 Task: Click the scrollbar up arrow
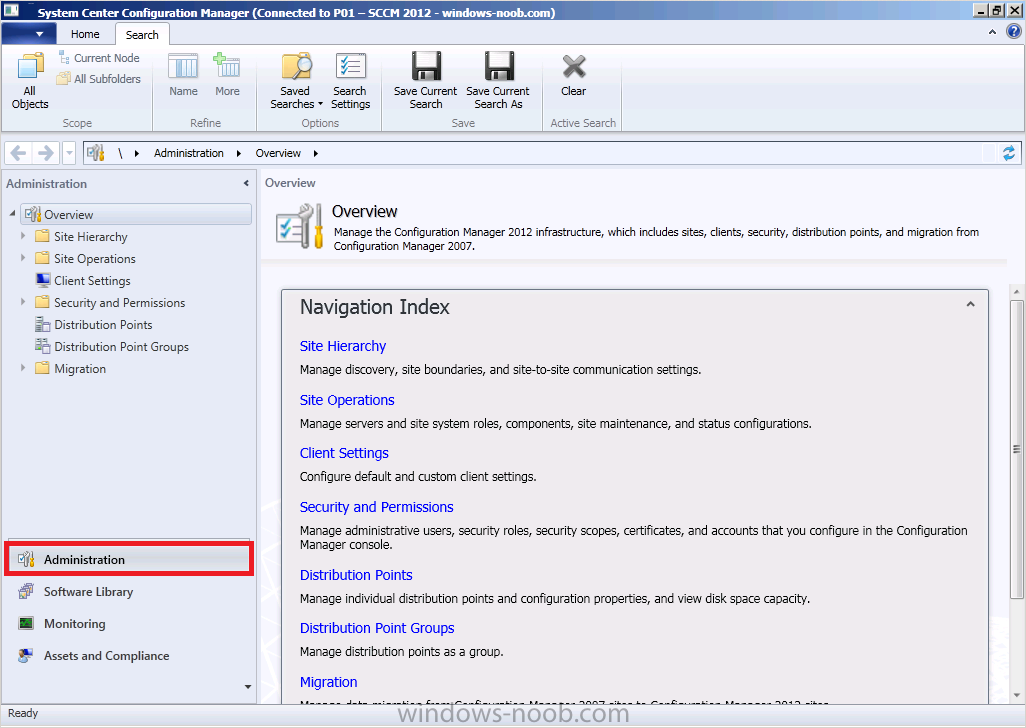click(1016, 292)
